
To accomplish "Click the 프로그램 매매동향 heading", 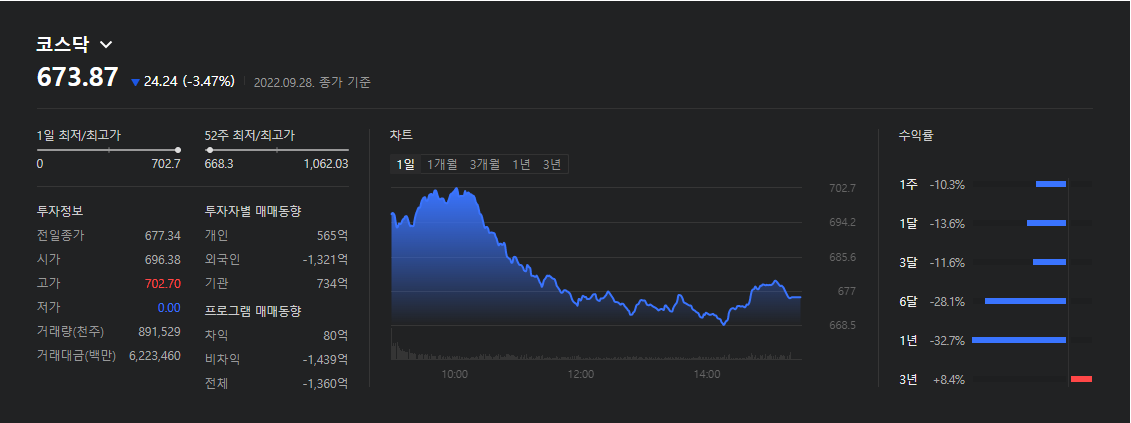I will 252,311.
